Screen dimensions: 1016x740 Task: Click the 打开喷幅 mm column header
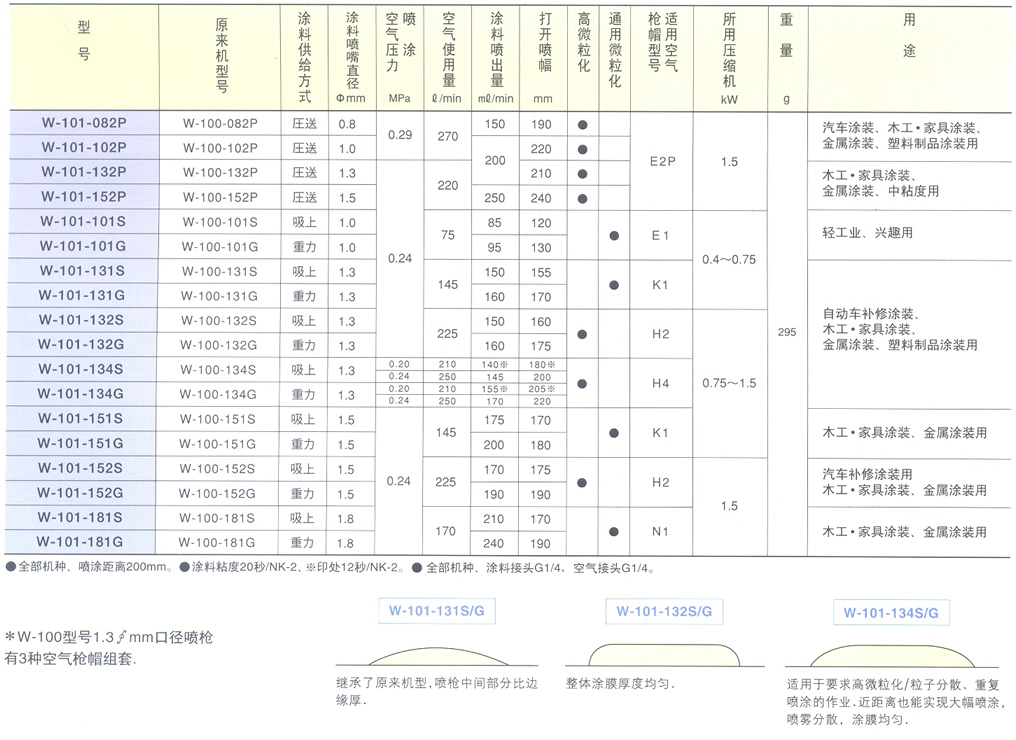(544, 58)
